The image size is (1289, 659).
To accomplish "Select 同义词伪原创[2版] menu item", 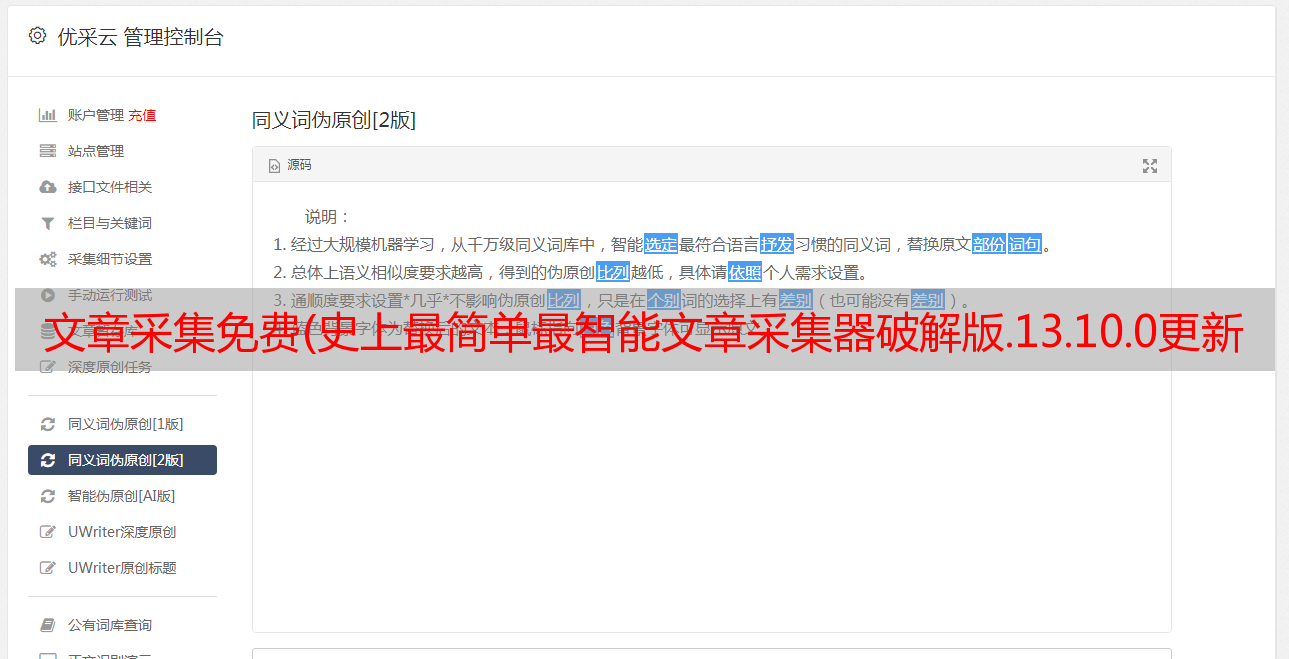I will click(x=122, y=460).
